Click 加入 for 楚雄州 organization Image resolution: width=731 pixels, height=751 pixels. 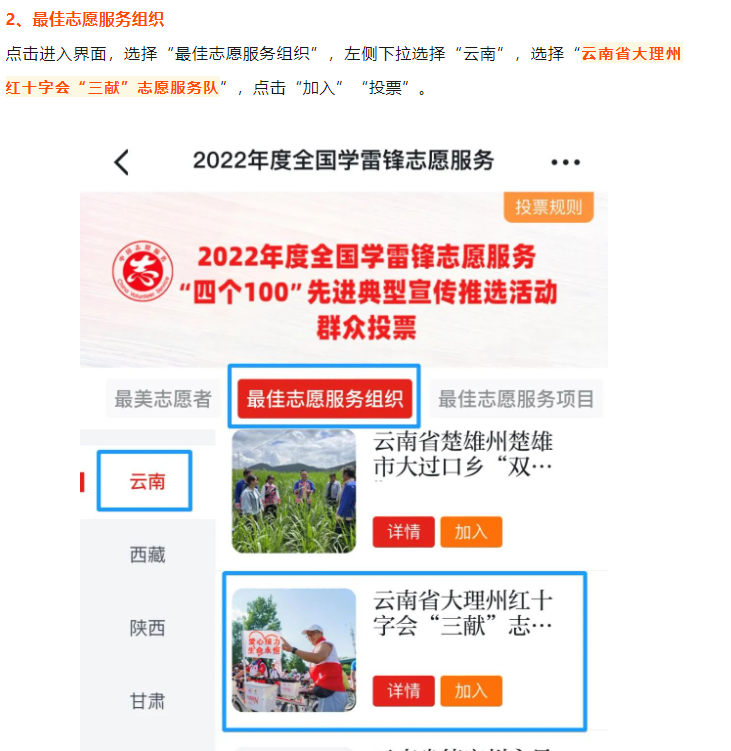click(x=471, y=532)
